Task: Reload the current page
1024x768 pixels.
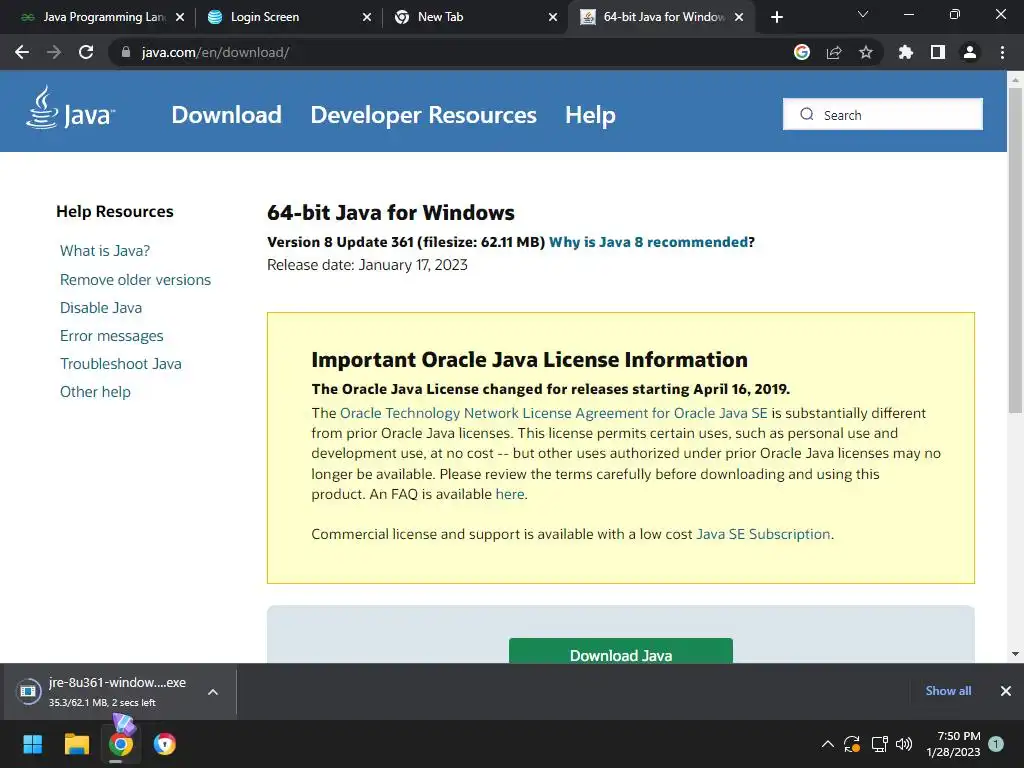Action: pos(86,52)
